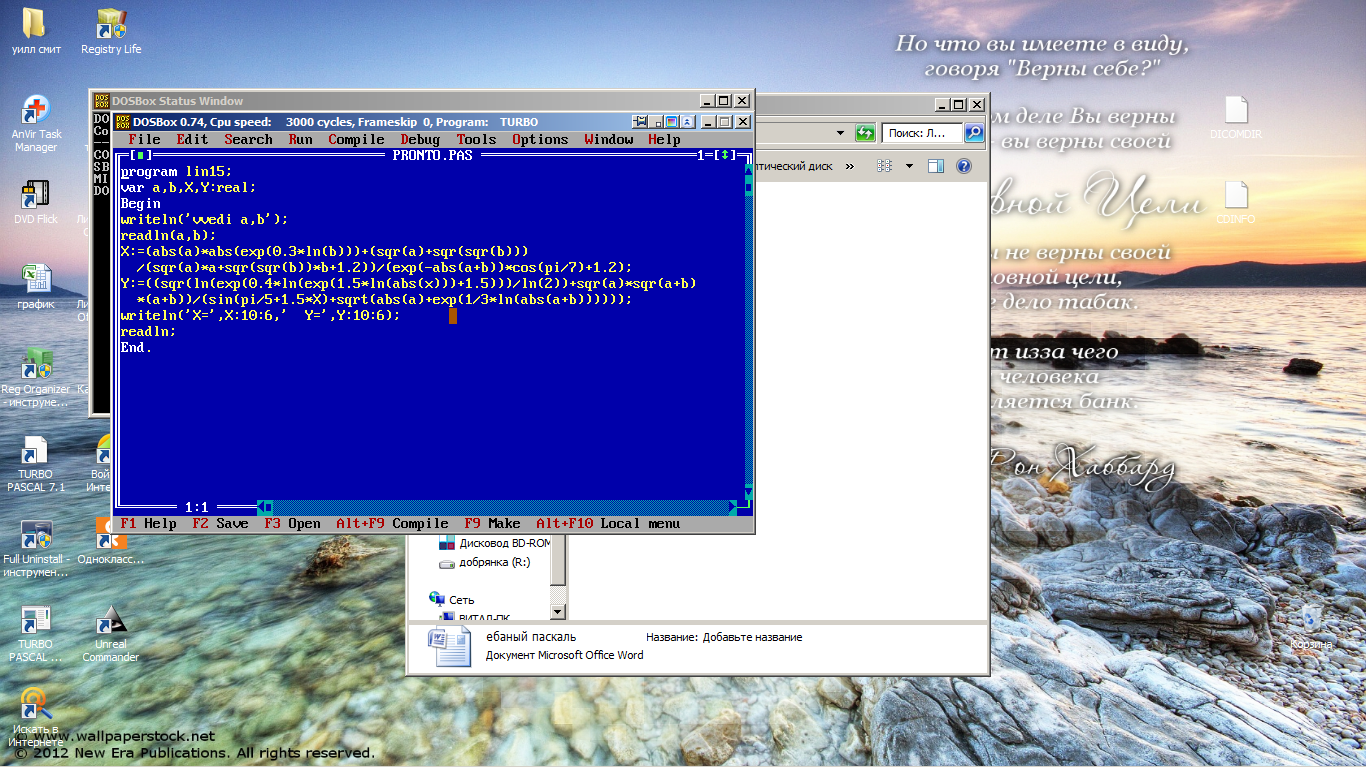Click the Explorer navigation pane scroll-down arrow
This screenshot has width=1366, height=768.
tap(558, 612)
